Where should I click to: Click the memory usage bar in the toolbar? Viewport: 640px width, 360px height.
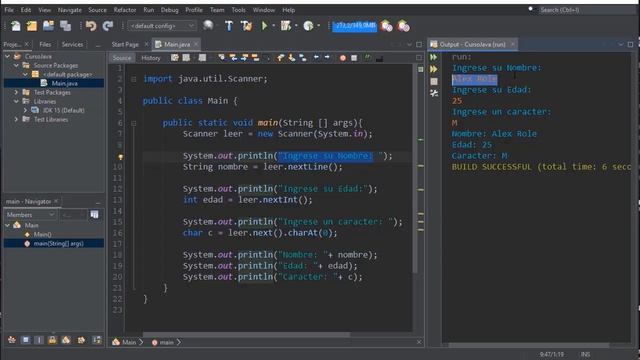(354, 26)
